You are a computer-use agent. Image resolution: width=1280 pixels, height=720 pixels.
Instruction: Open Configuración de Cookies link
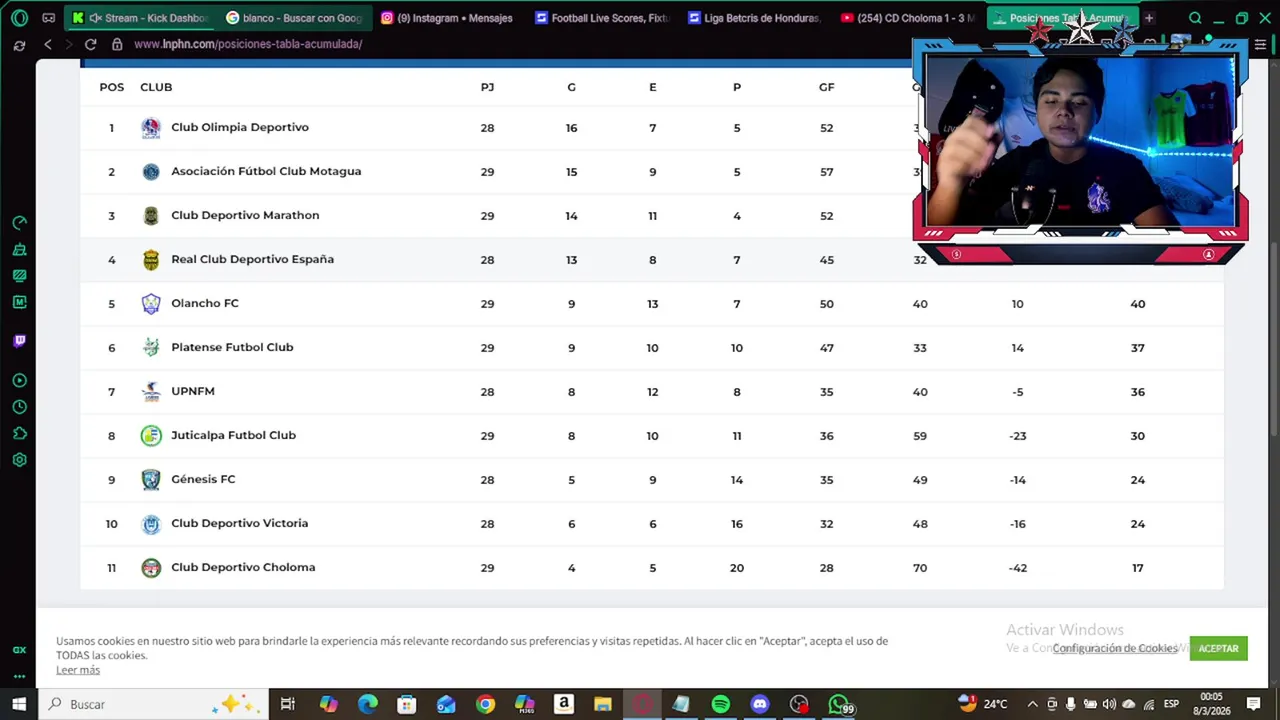1115,648
